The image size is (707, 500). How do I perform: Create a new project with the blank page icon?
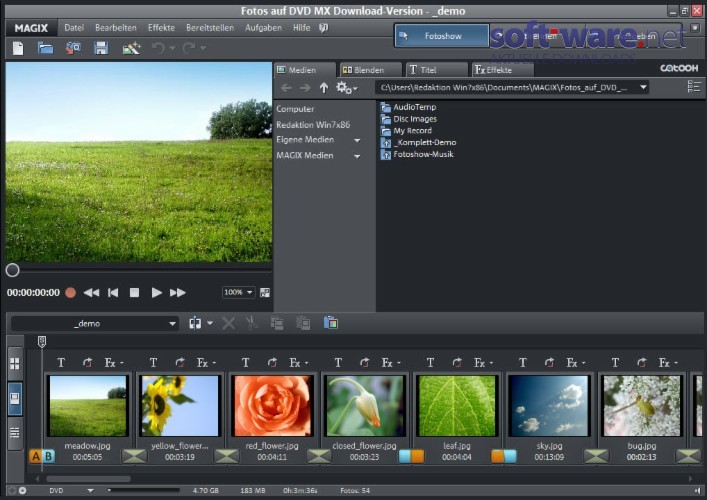click(18, 48)
